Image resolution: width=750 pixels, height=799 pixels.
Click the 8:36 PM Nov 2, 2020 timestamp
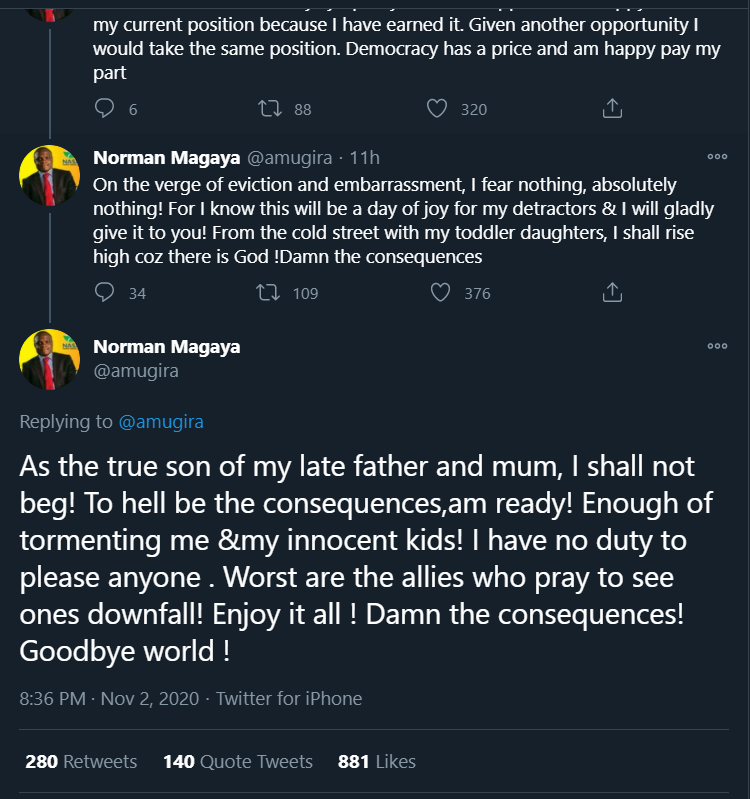pos(109,698)
